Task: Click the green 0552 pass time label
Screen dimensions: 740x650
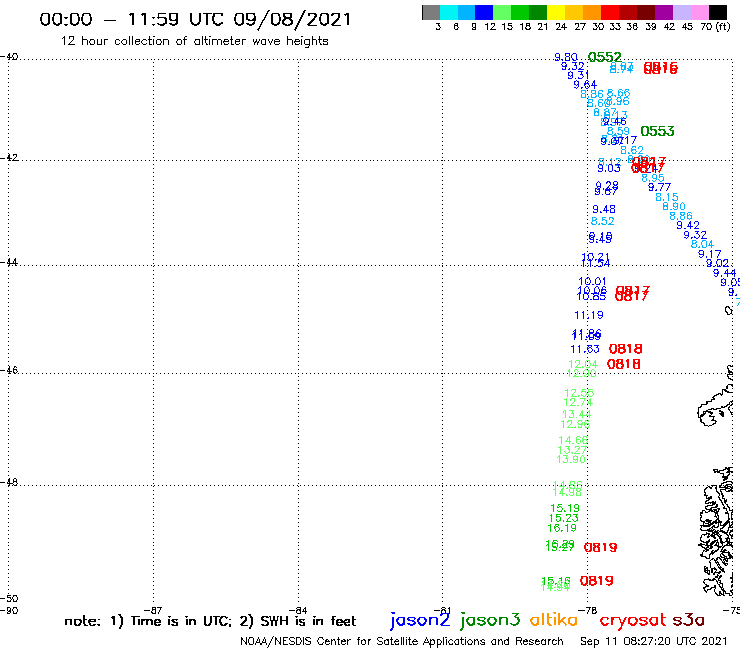Action: 605,57
